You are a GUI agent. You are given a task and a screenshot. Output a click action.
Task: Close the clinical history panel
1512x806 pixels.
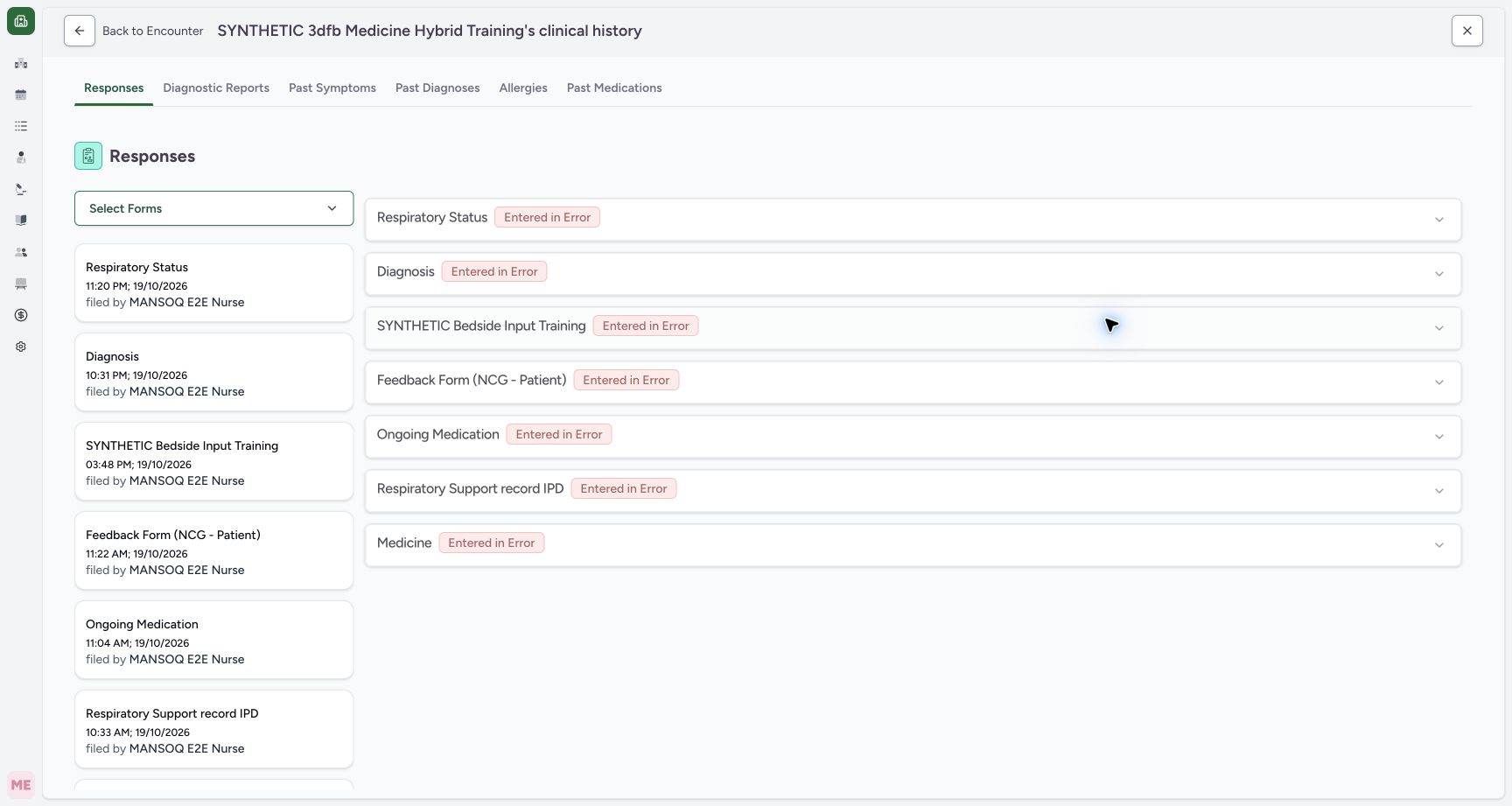point(1467,31)
